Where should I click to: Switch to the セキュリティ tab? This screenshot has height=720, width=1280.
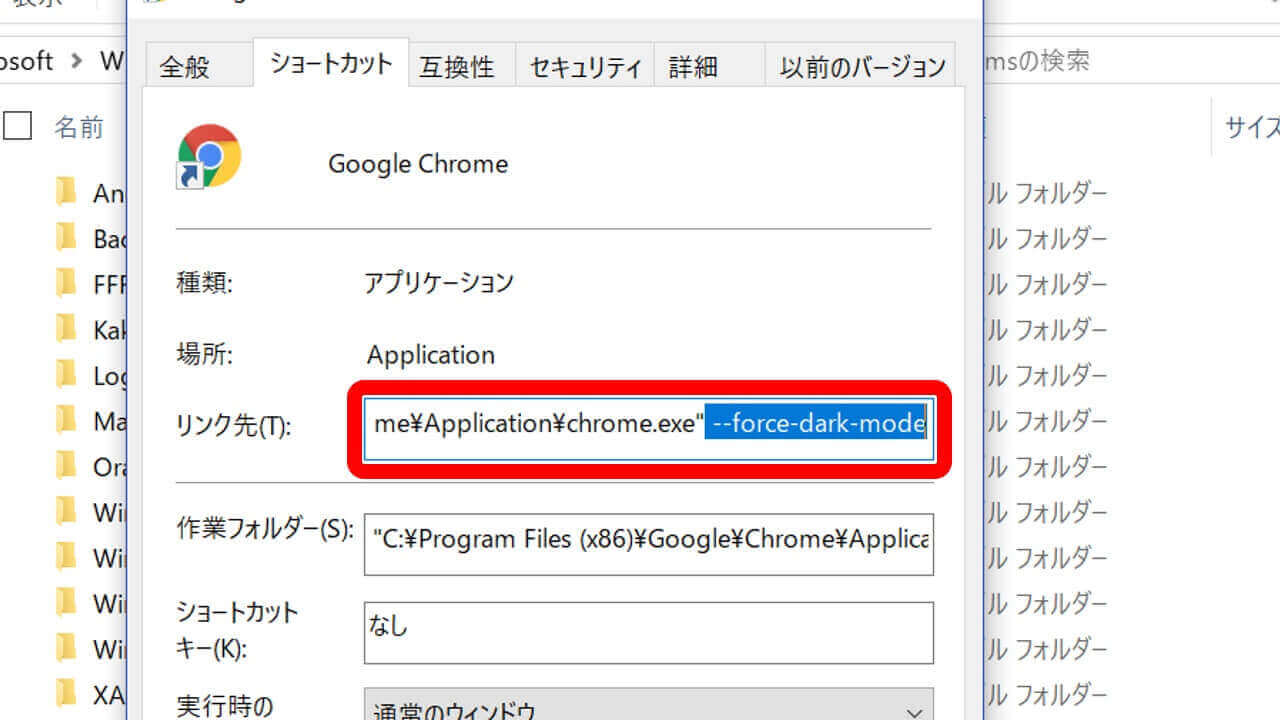pyautogui.click(x=585, y=67)
